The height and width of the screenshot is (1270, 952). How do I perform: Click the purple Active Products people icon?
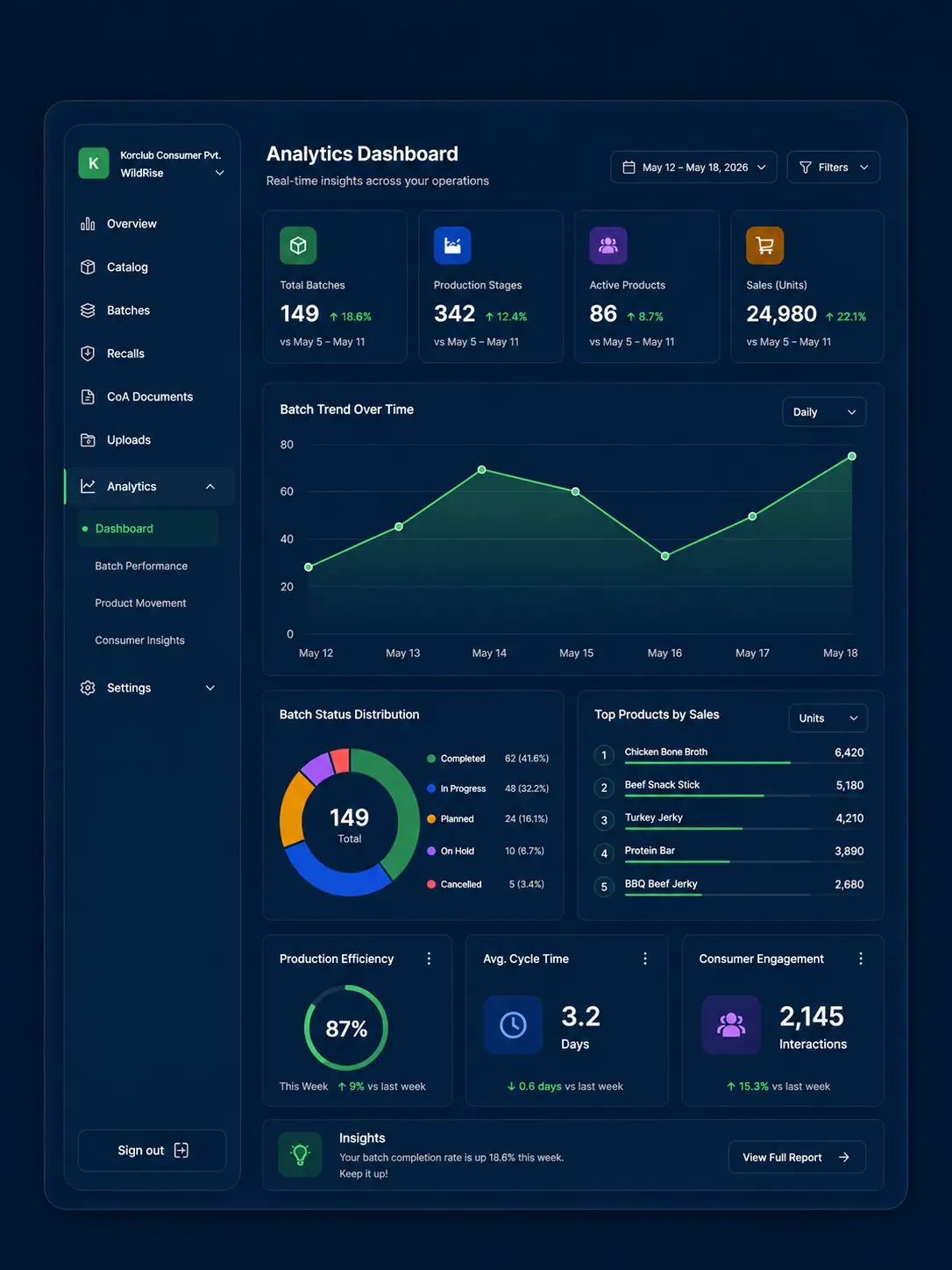608,246
